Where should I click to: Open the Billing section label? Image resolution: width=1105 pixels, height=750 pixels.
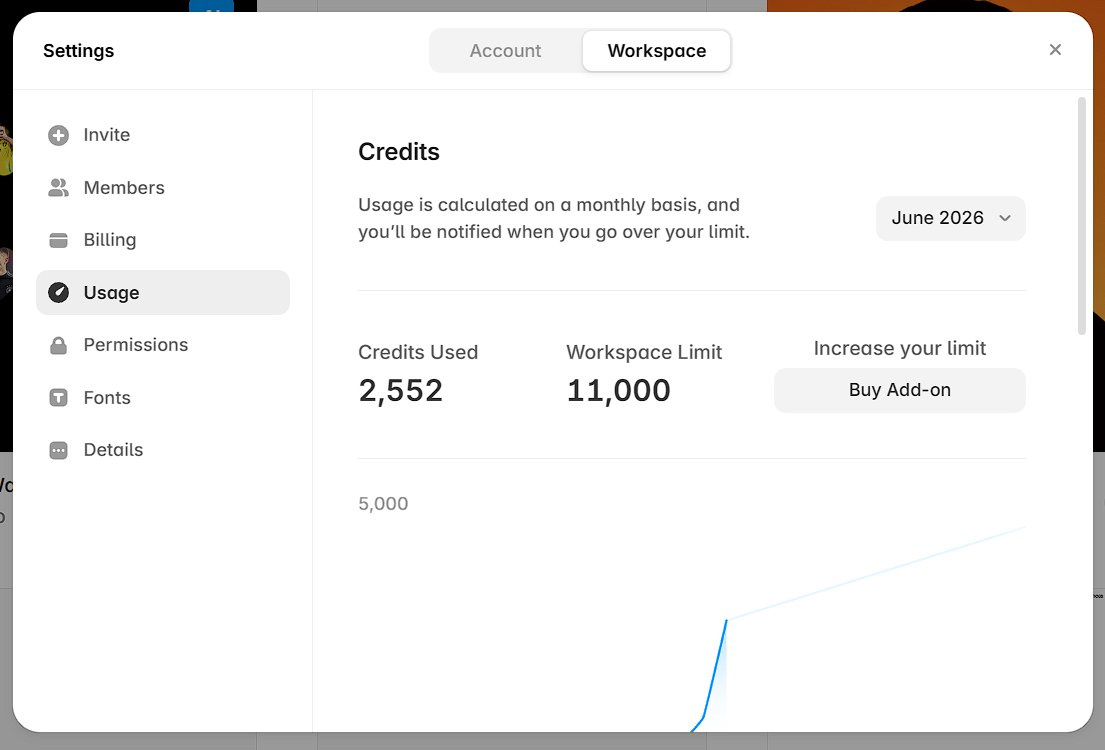pyautogui.click(x=110, y=240)
